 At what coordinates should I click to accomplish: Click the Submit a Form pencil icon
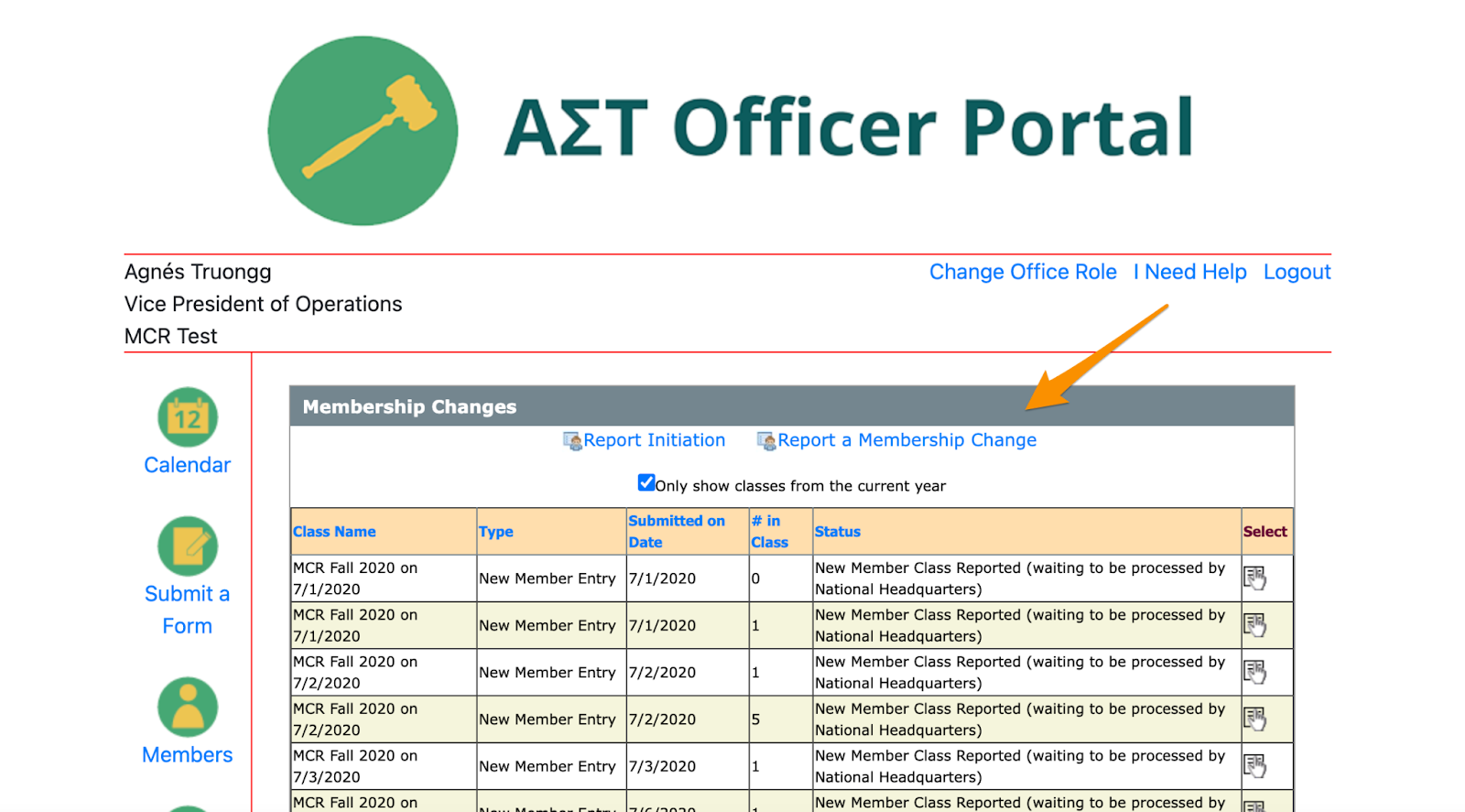click(188, 547)
